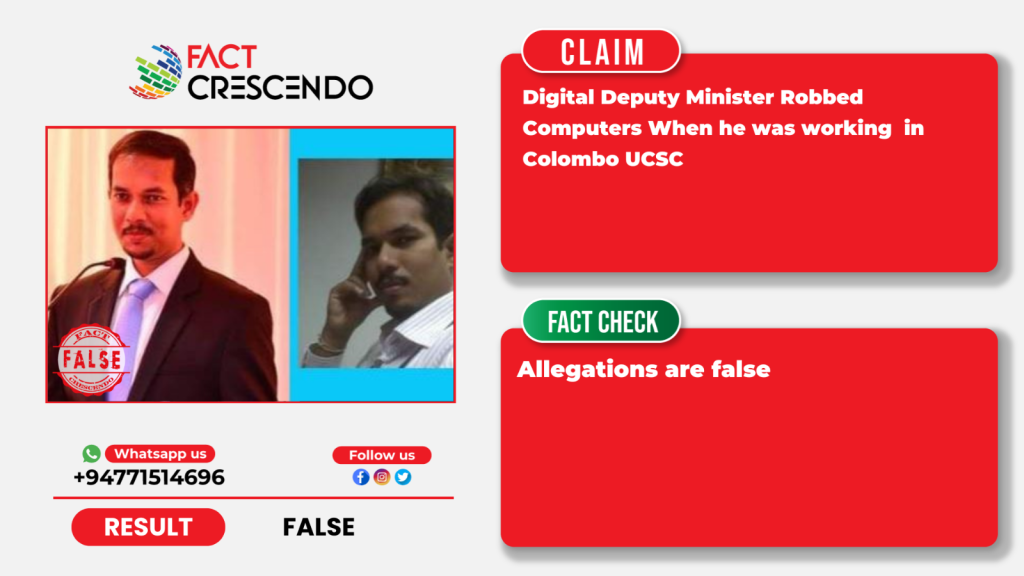Viewport: 1024px width, 576px height.
Task: Click the phone number +94771514696
Action: tap(149, 477)
